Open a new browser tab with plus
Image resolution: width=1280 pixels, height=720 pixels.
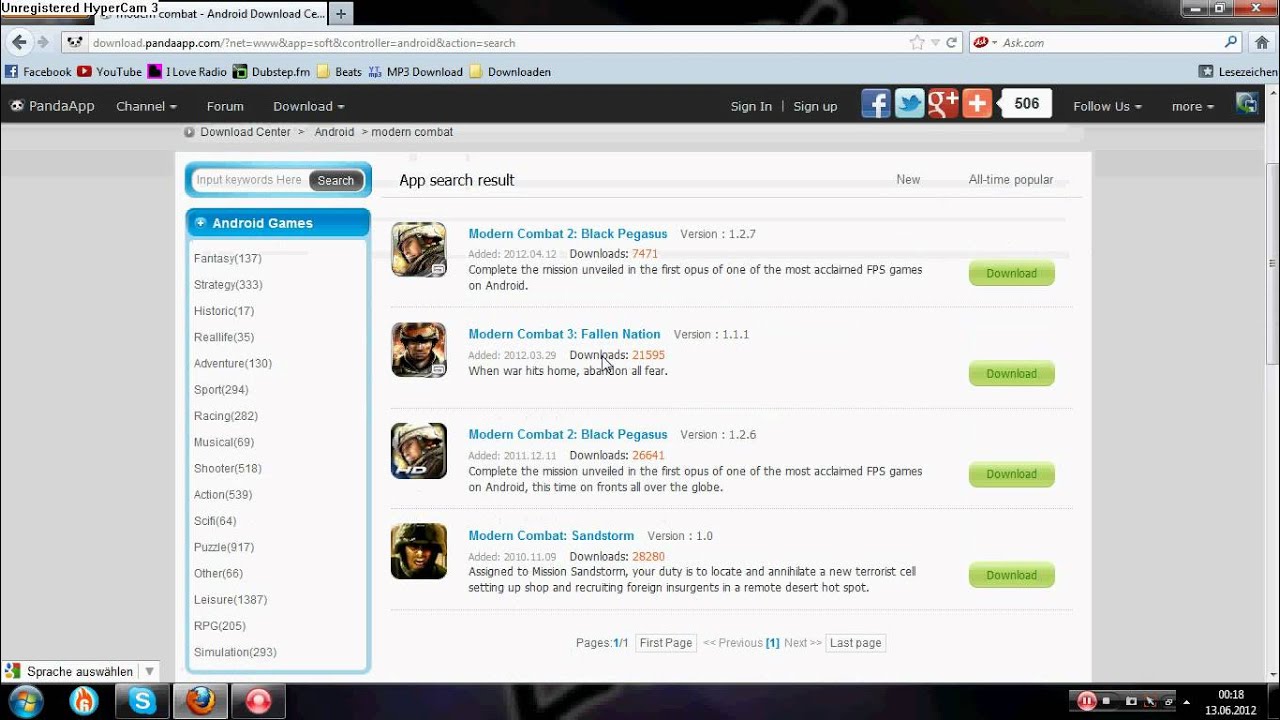pyautogui.click(x=341, y=14)
